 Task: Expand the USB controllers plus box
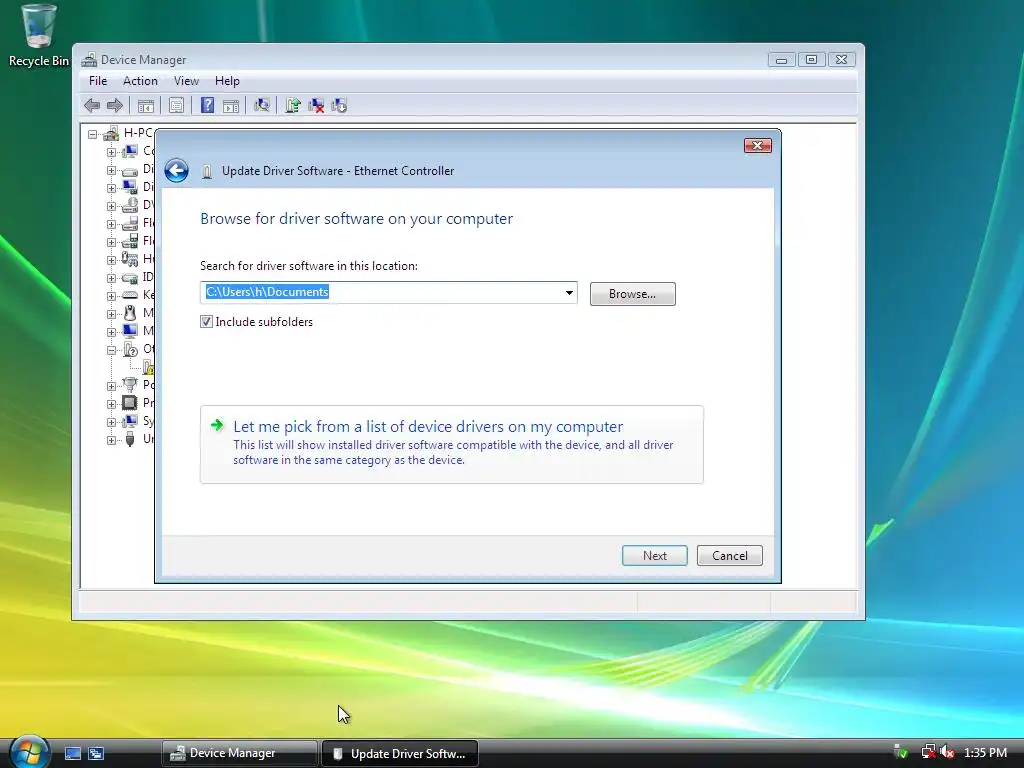[x=111, y=440]
